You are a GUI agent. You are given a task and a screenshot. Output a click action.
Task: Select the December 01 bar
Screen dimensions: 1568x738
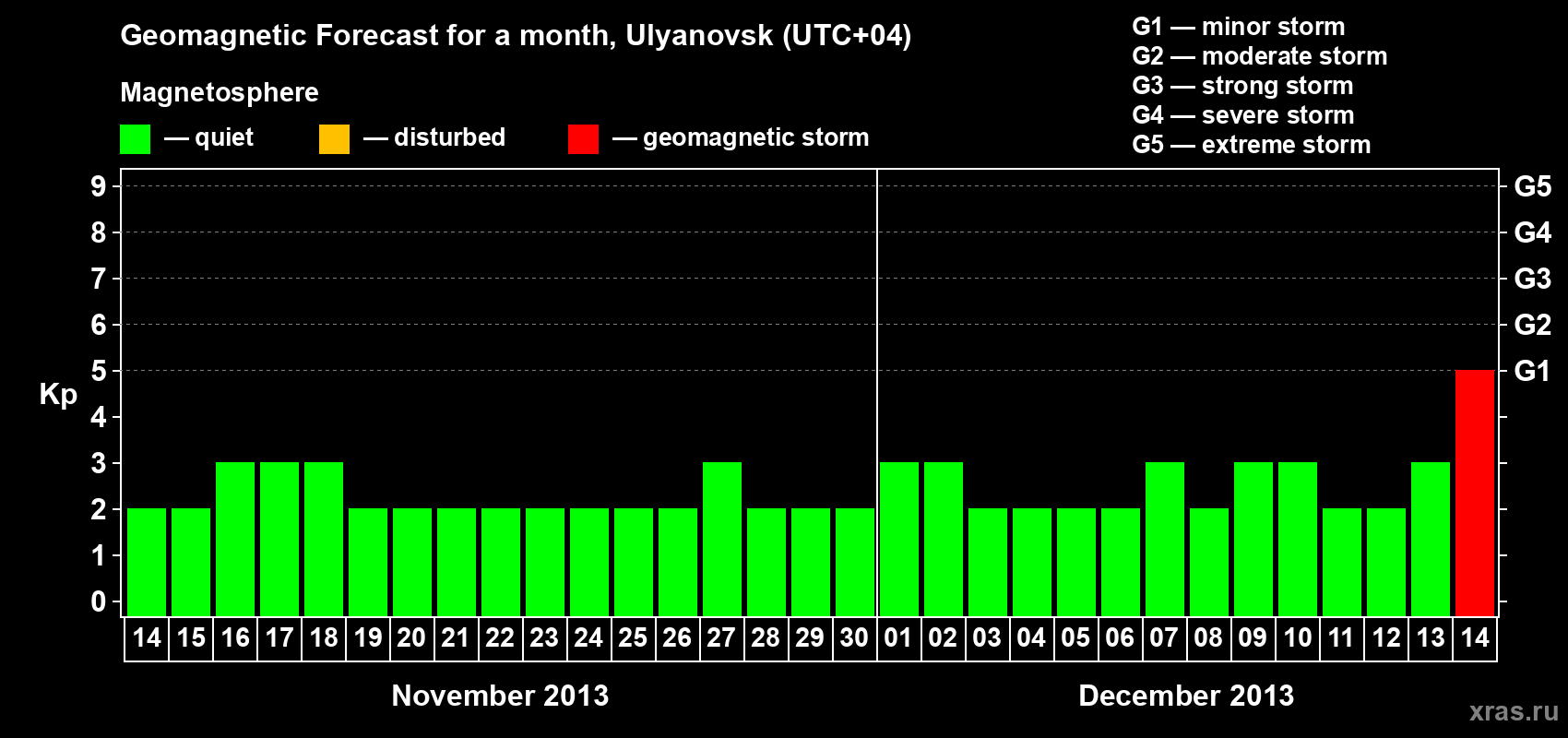[899, 539]
